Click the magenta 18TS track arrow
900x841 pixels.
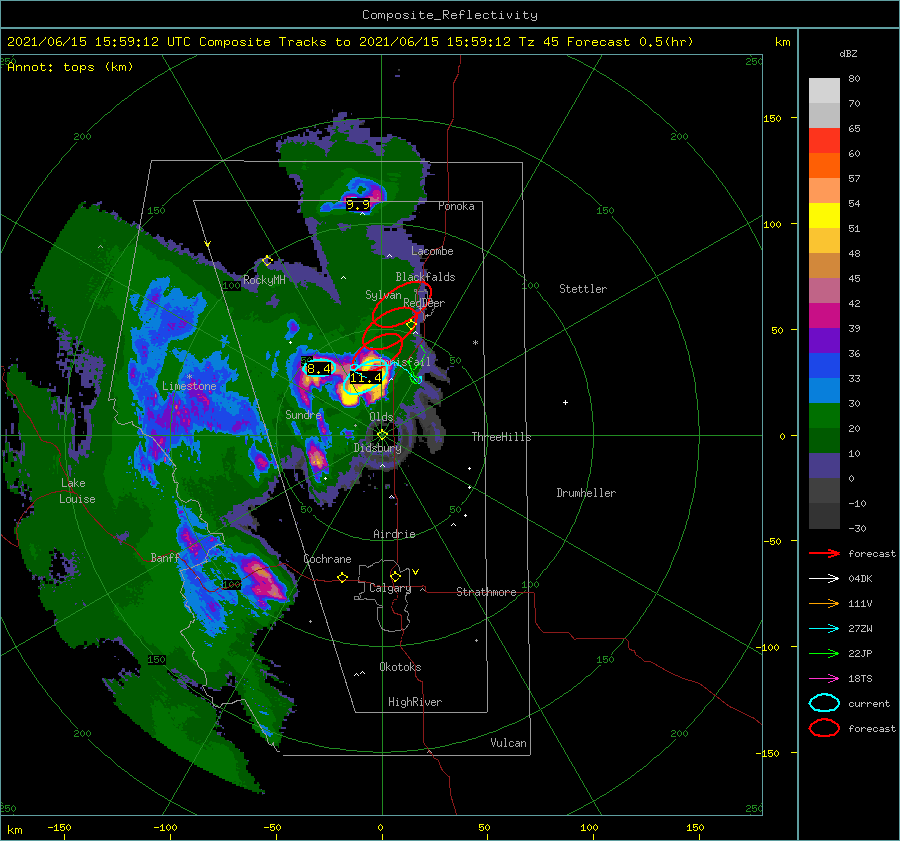(x=824, y=679)
